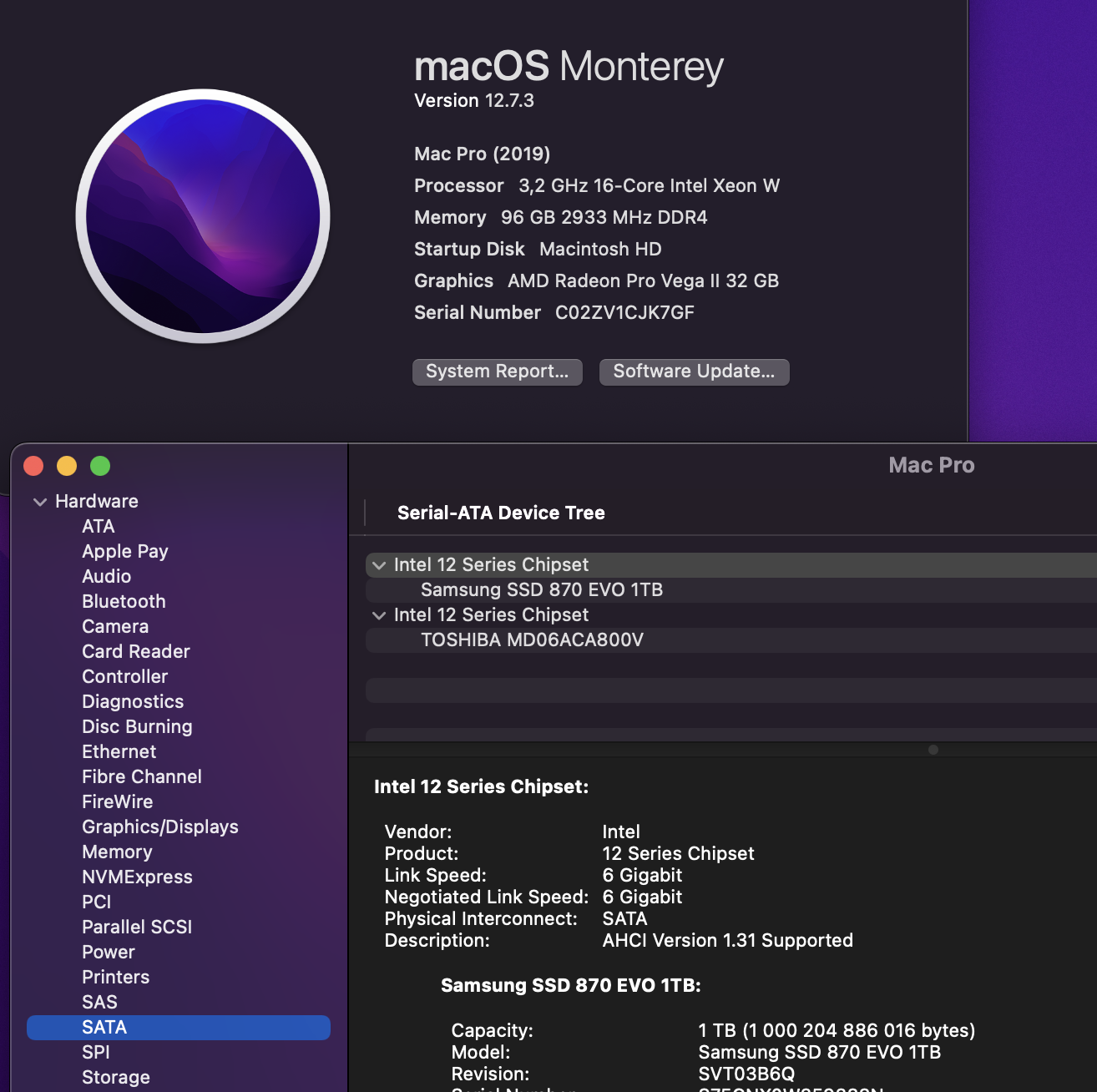Select ATA in the hardware sidebar

[x=99, y=527]
